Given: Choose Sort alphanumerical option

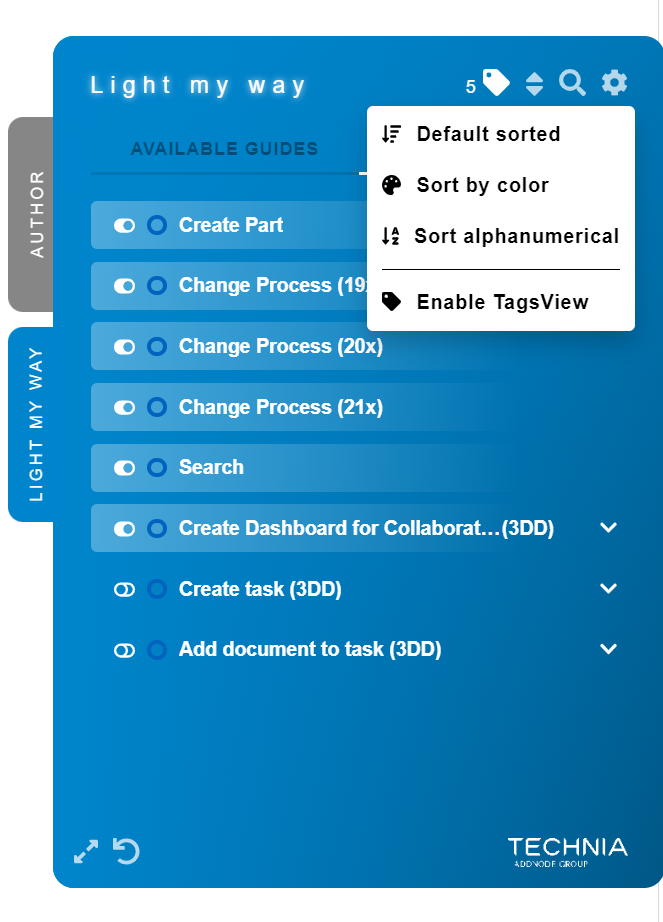Looking at the screenshot, I should pos(501,236).
